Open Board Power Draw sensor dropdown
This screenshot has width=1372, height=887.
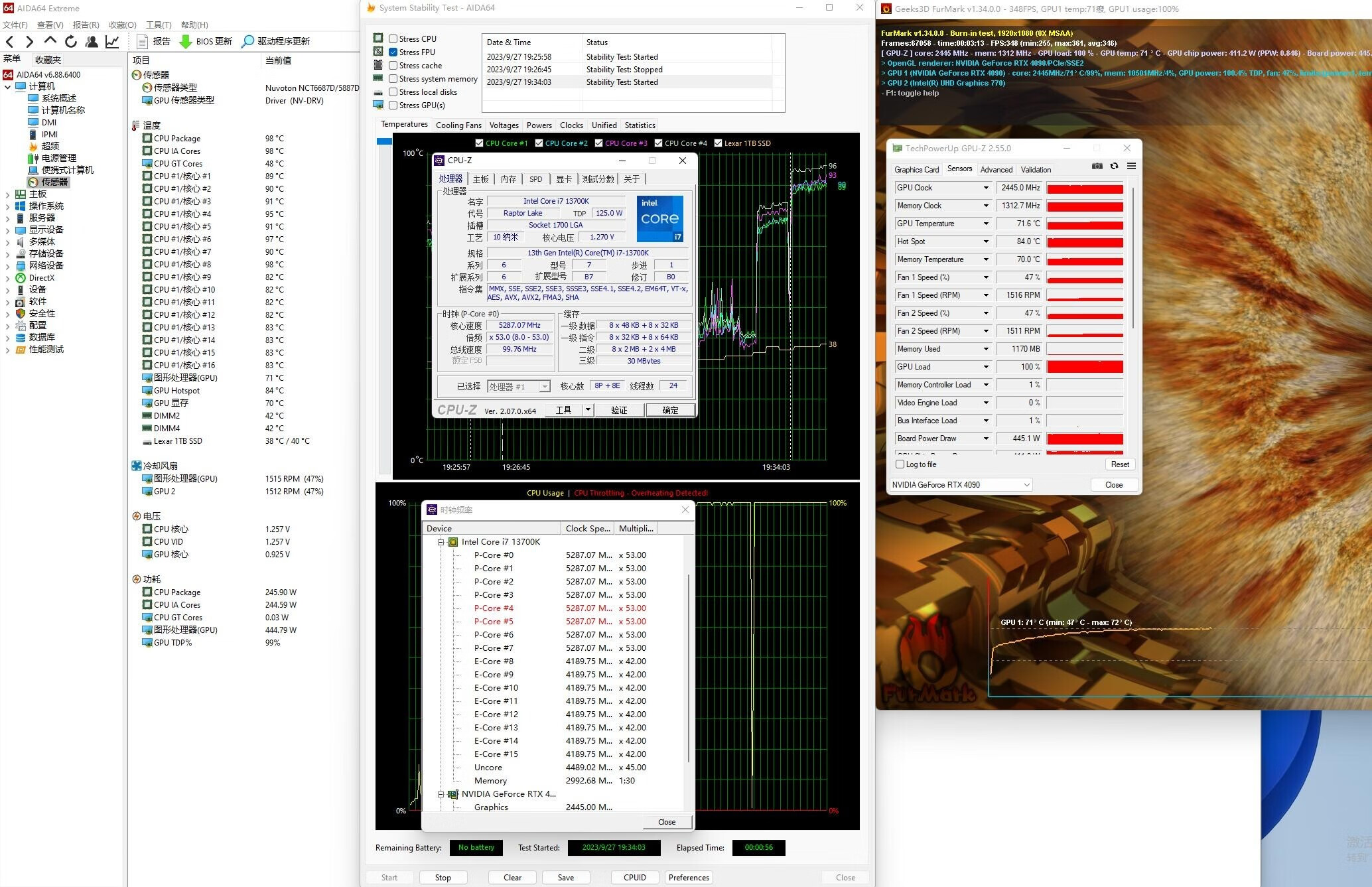[x=986, y=439]
